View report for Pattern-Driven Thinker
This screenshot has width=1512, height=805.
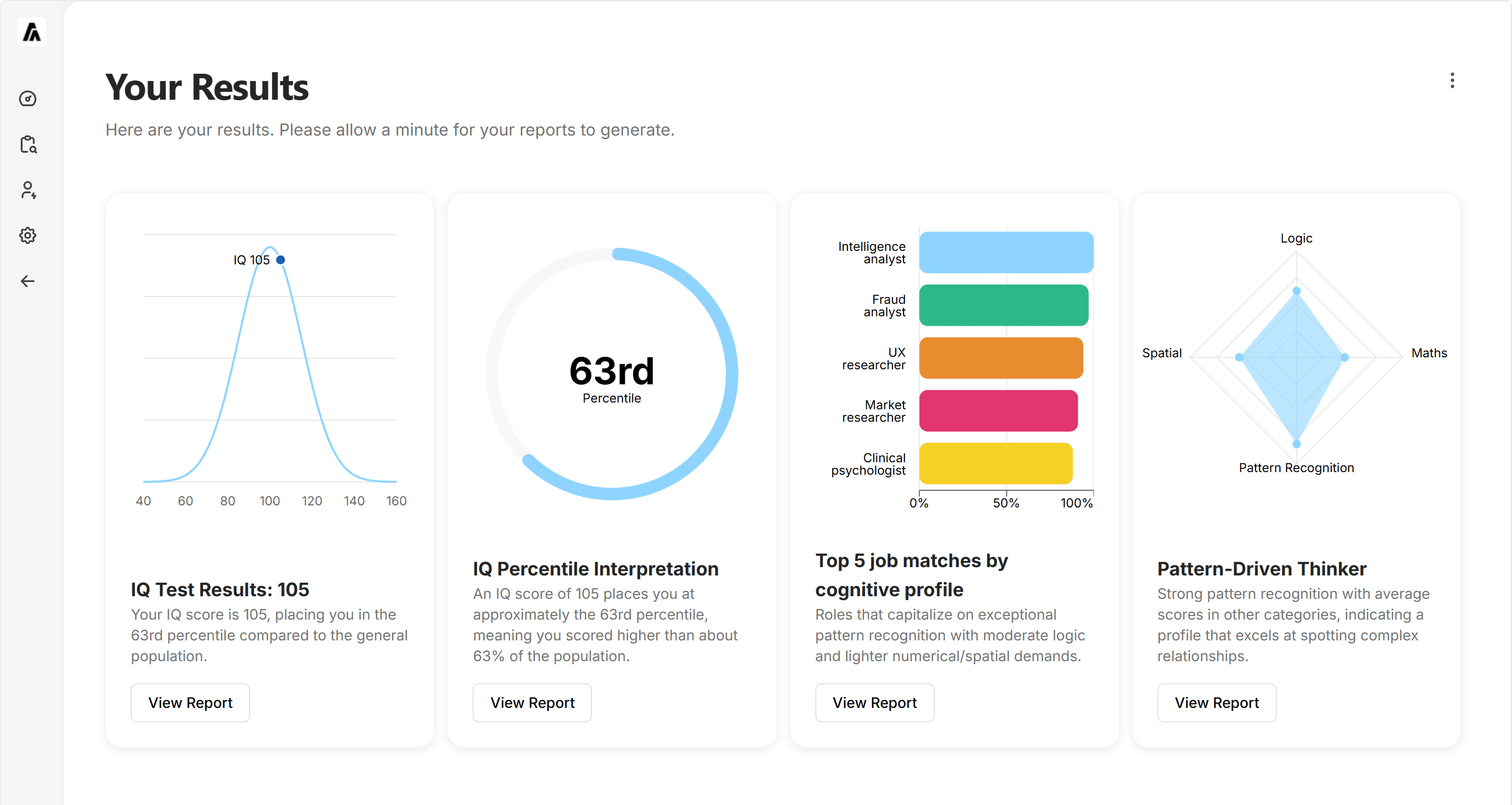[1217, 702]
